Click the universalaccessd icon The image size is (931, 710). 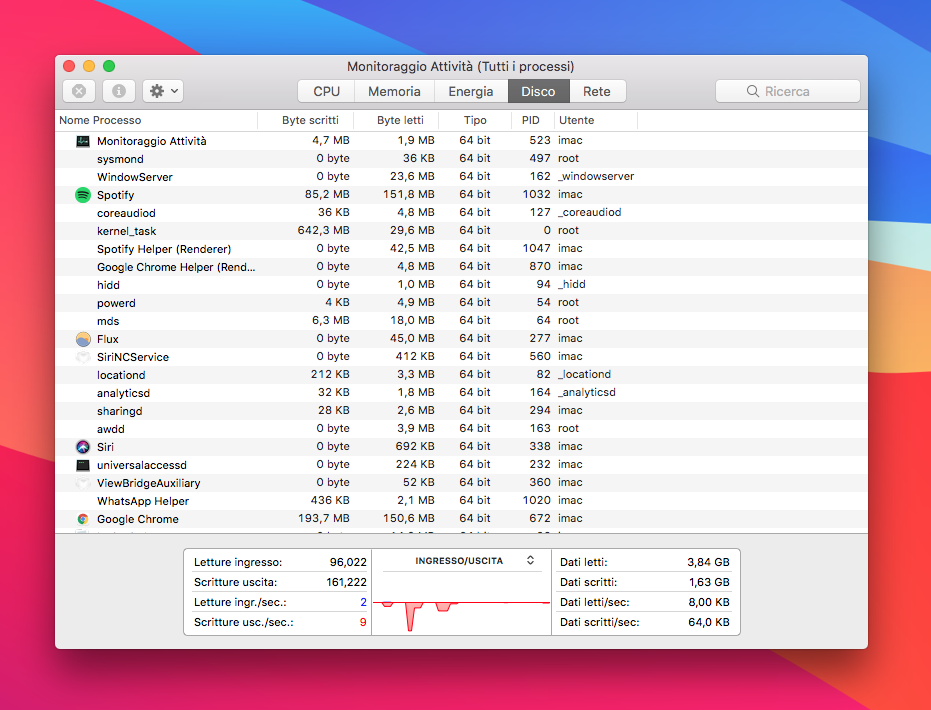tap(83, 465)
